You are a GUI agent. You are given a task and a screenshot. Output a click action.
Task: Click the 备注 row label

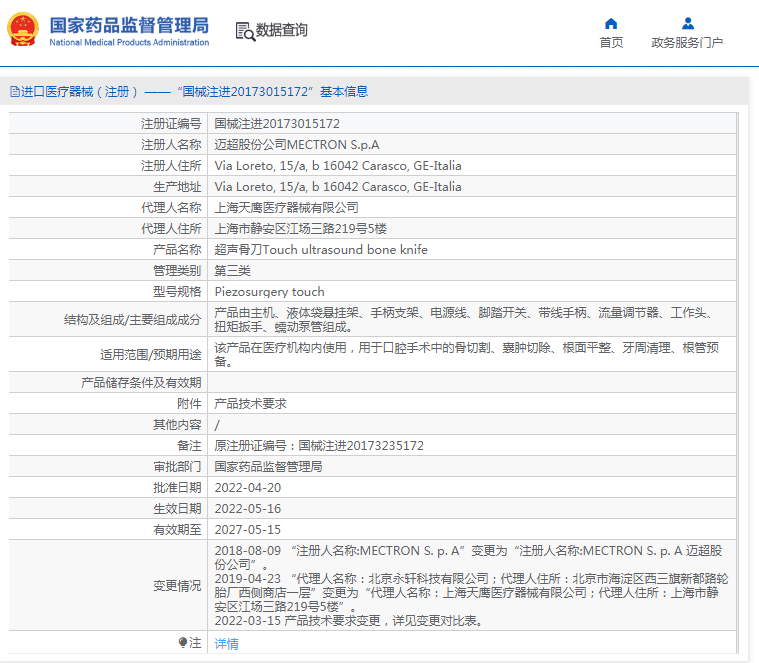pyautogui.click(x=189, y=446)
